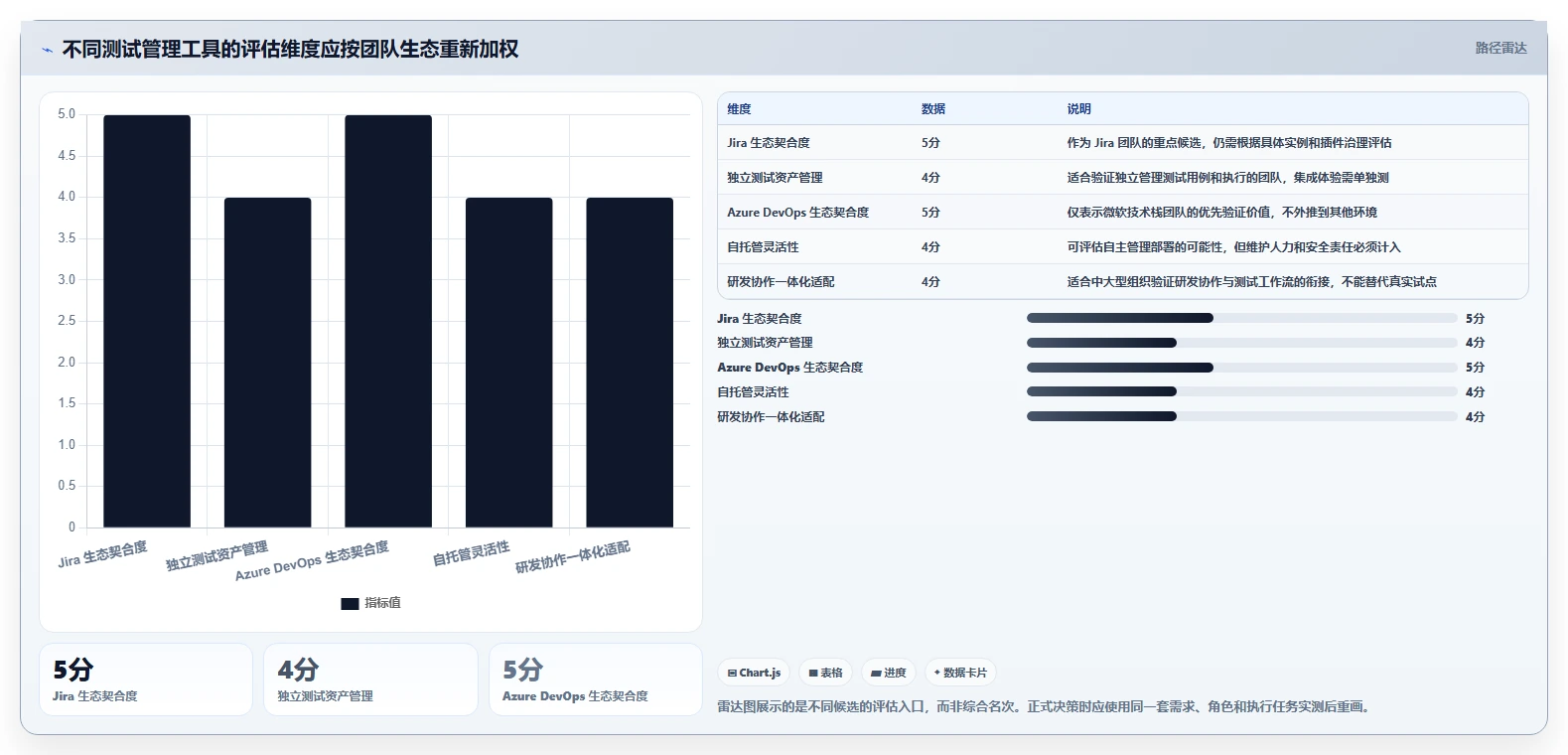Image resolution: width=1568 pixels, height=755 pixels.
Task: Click the 数据 column header
Action: pyautogui.click(x=933, y=109)
